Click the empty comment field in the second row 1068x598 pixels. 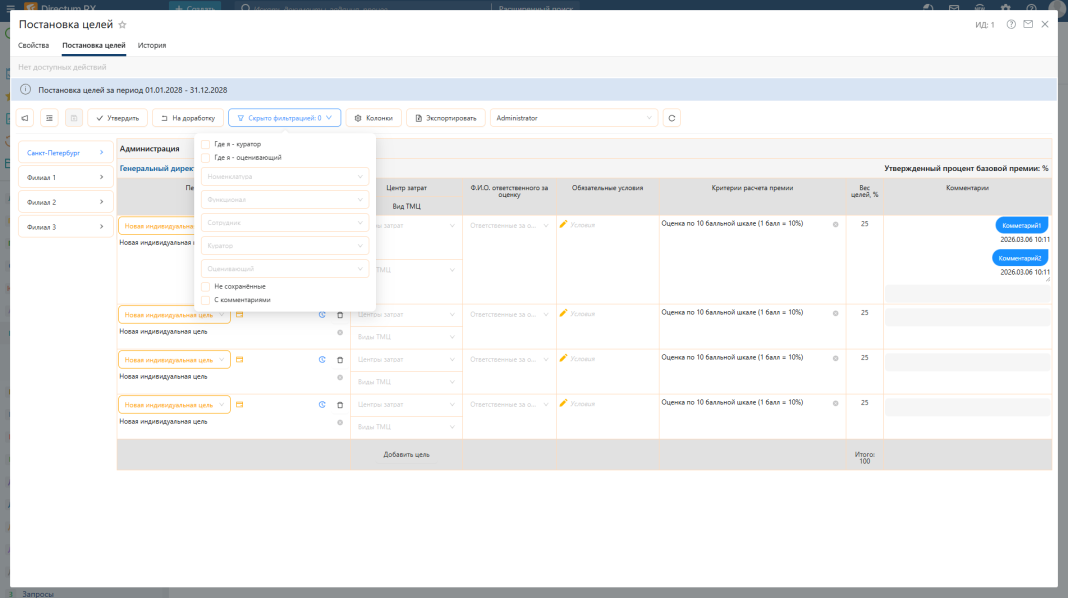[966, 317]
